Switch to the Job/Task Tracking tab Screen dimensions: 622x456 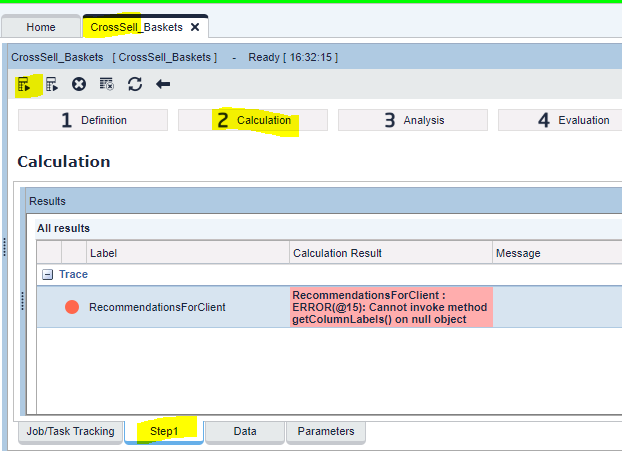pyautogui.click(x=70, y=432)
